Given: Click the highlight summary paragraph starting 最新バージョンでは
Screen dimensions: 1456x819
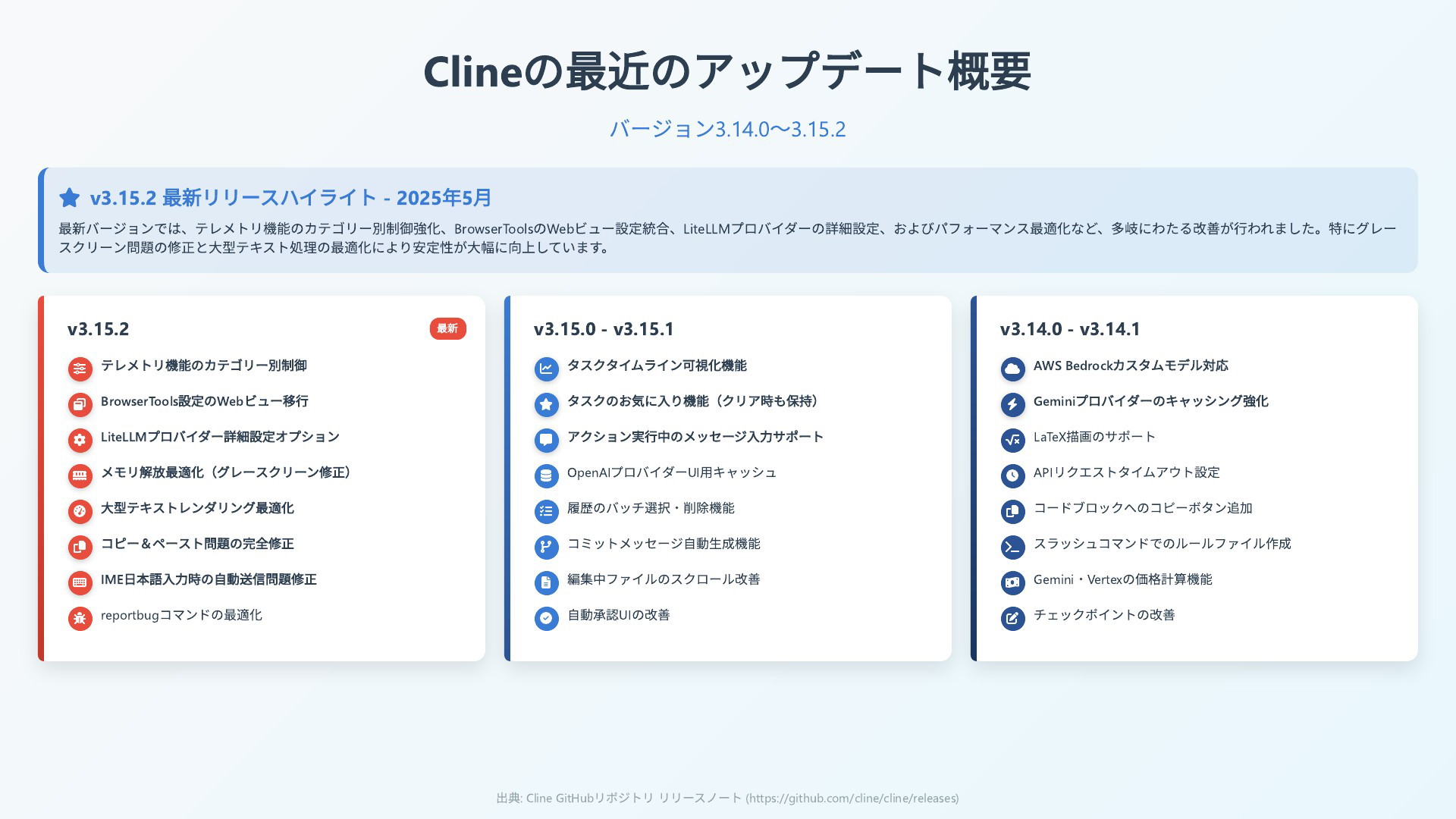Looking at the screenshot, I should (x=728, y=237).
